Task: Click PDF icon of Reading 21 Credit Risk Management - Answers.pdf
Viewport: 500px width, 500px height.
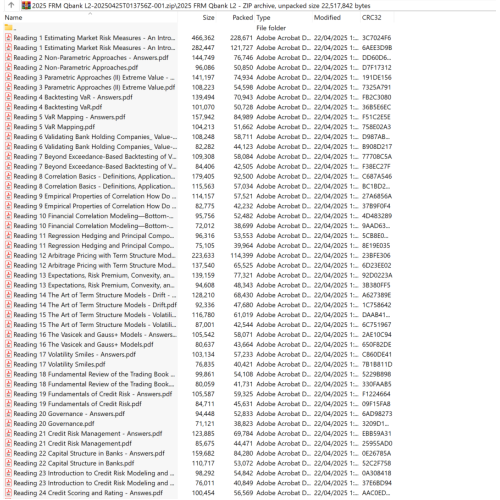Action: 8,433
